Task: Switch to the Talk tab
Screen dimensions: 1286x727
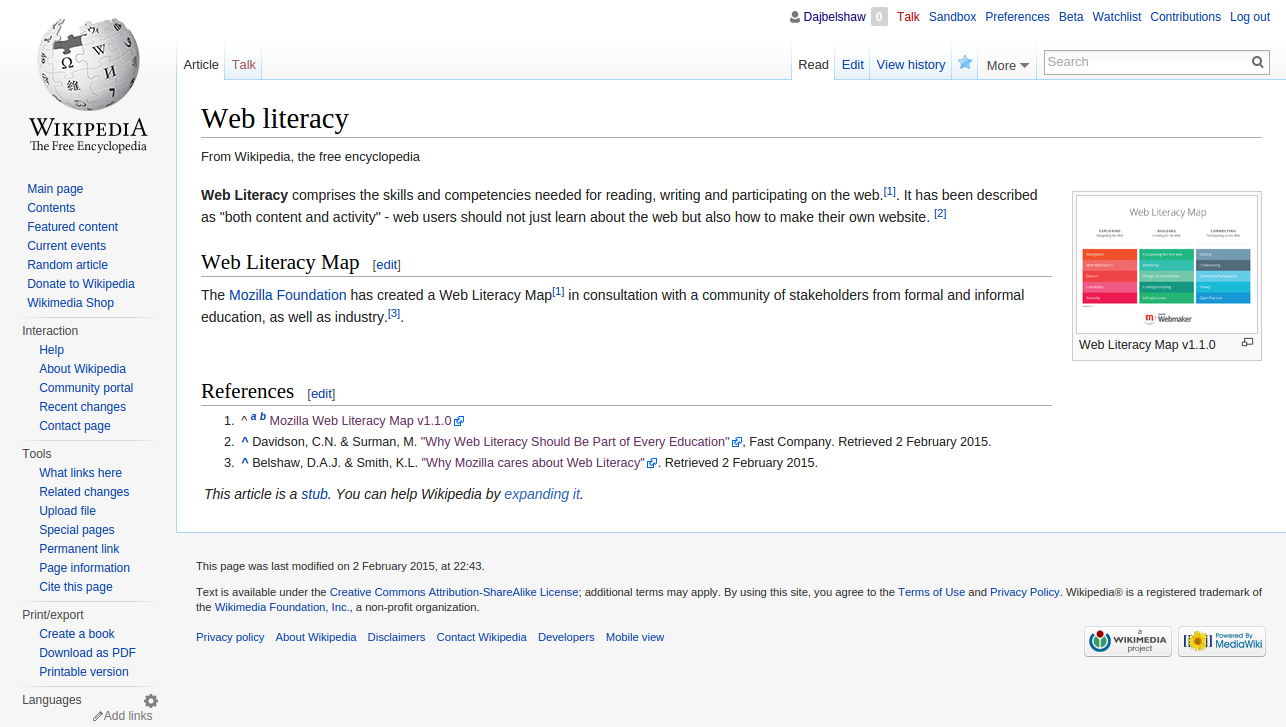Action: coord(244,65)
